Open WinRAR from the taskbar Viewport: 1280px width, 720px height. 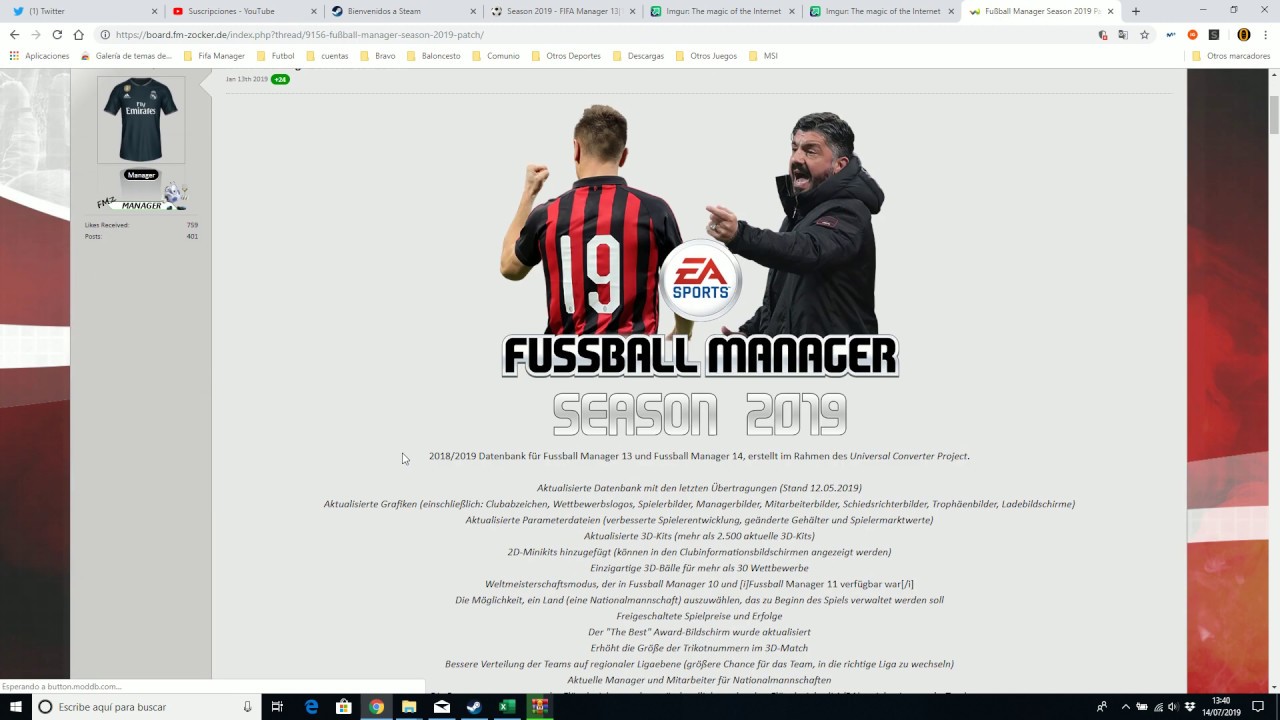pyautogui.click(x=539, y=707)
